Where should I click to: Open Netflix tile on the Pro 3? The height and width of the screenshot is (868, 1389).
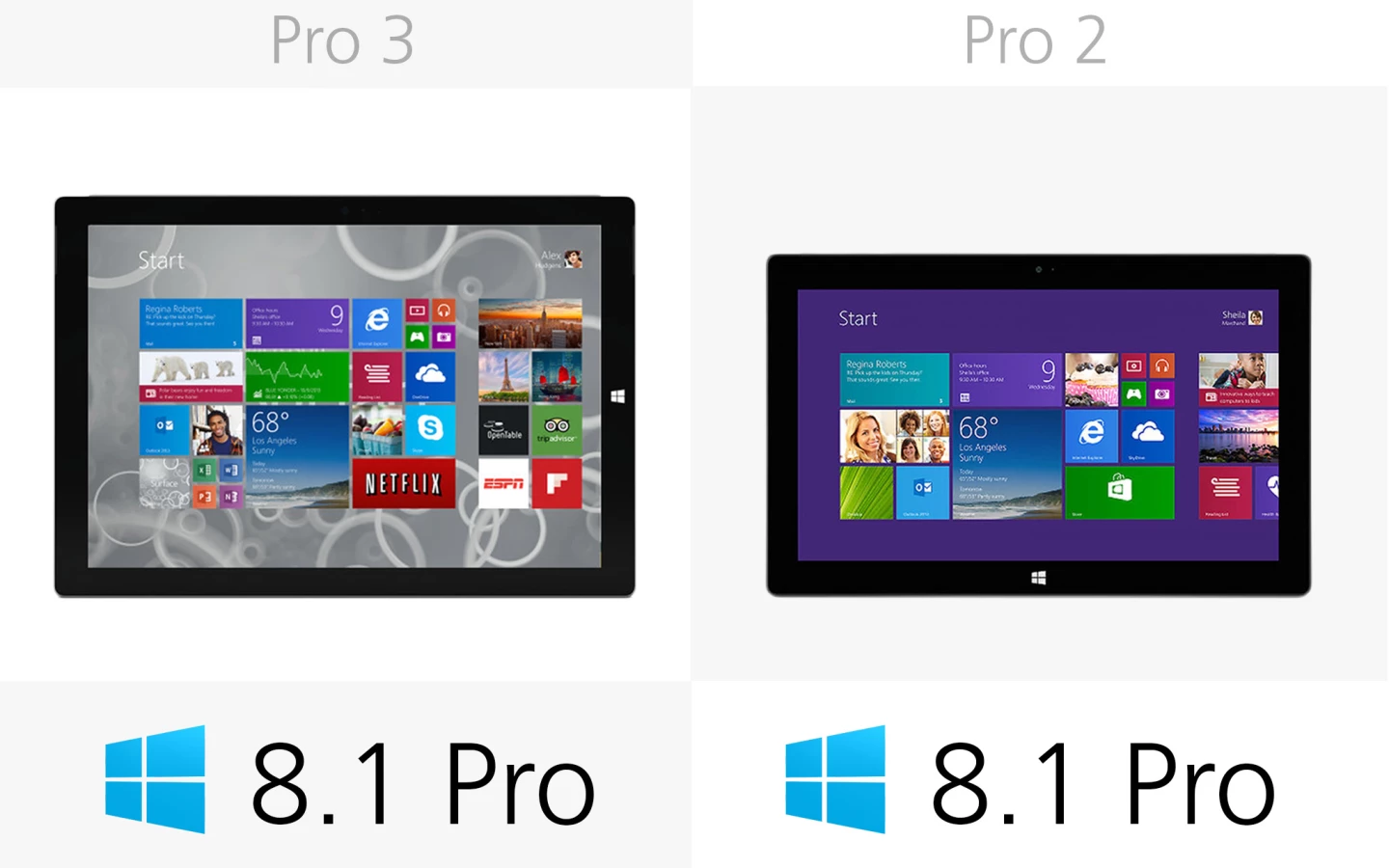click(402, 483)
